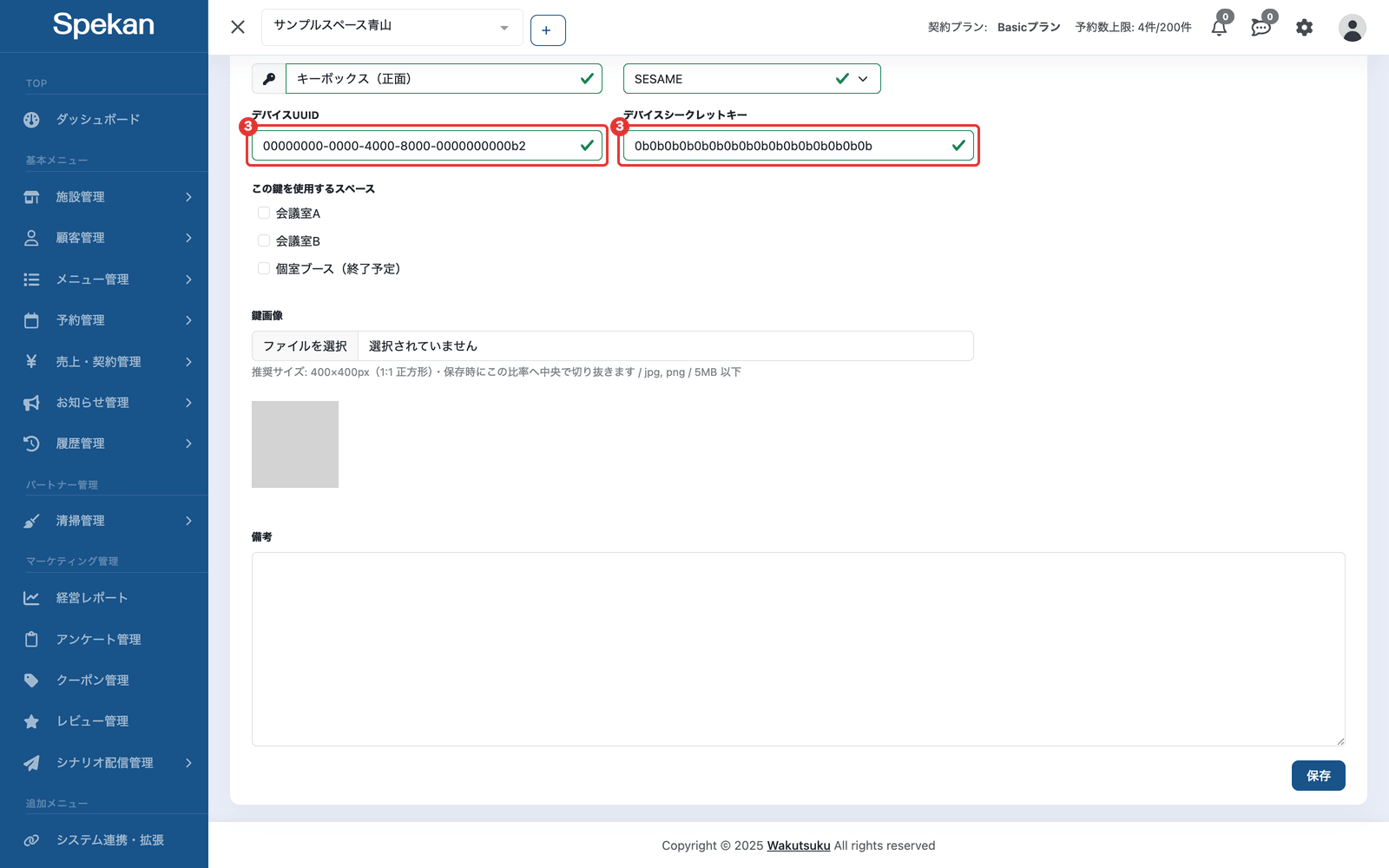Viewport: 1389px width, 868px height.
Task: Open the user profile avatar
Action: coord(1352,28)
